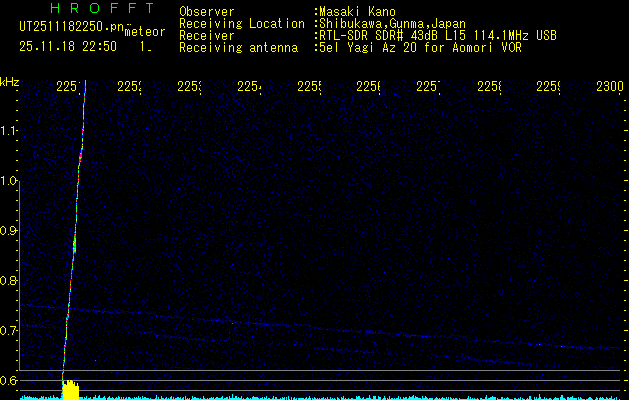Click the 25.11.18 22:50 timestamp

coord(68,46)
